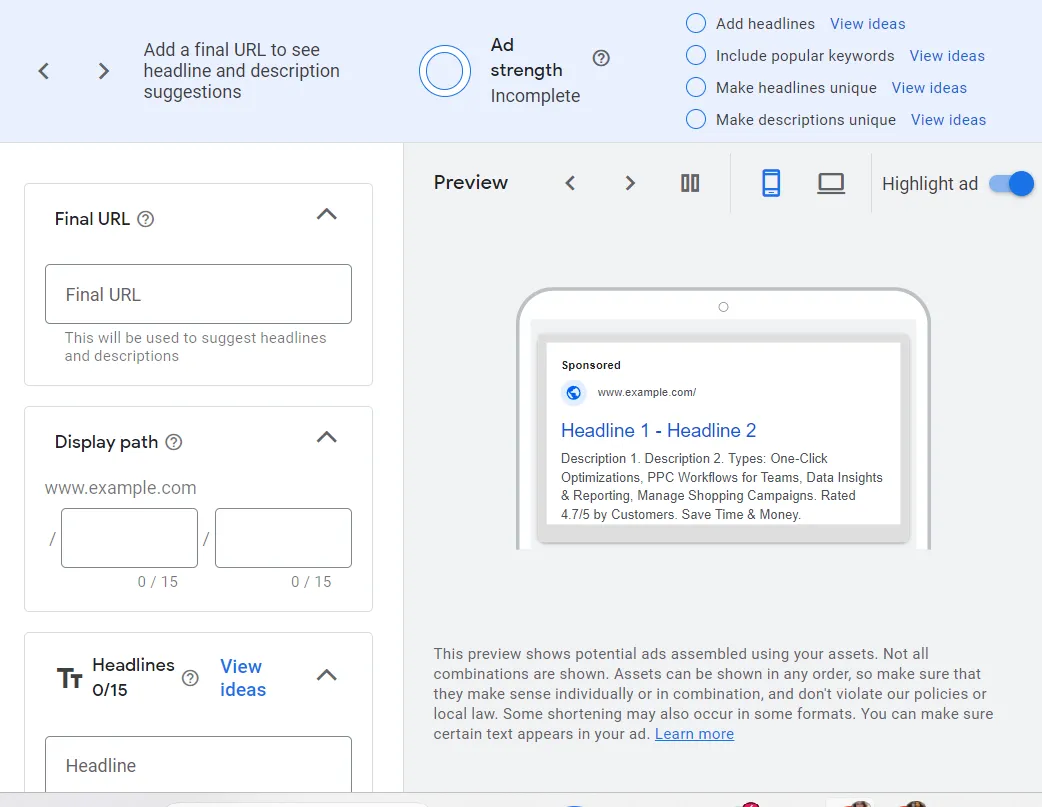
Task: Select 'Include popular keywords' radio circle
Action: coord(696,55)
